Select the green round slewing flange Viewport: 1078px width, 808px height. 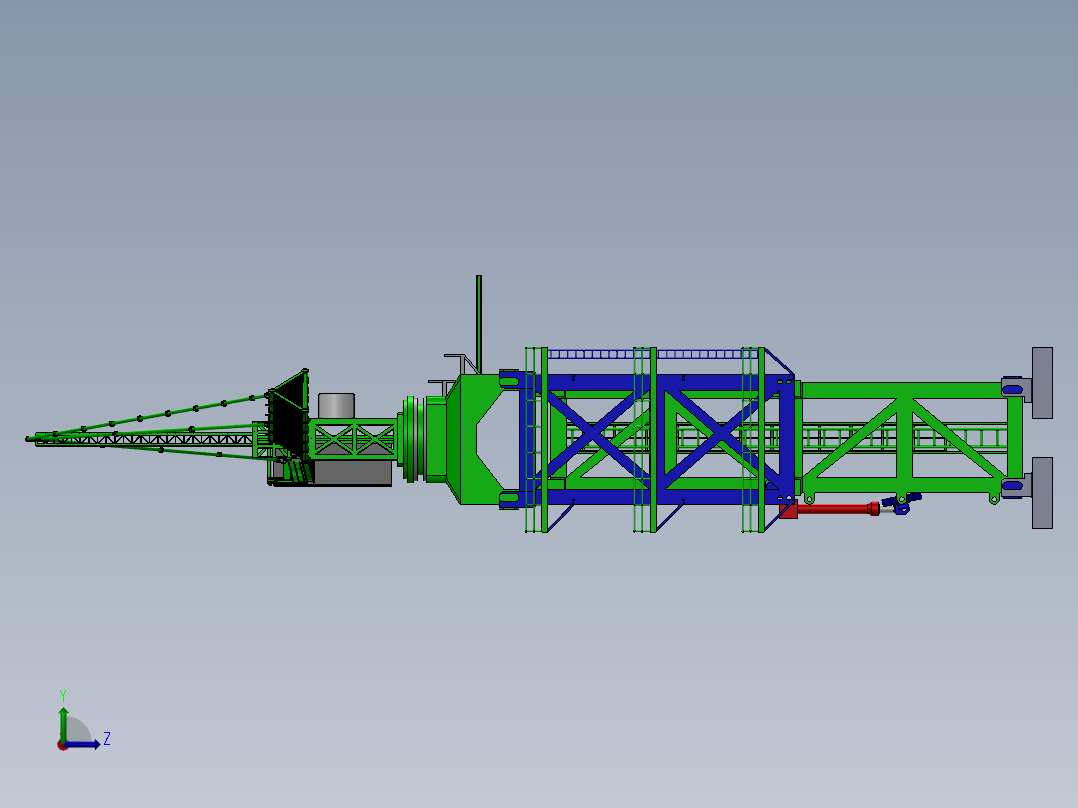[410, 439]
